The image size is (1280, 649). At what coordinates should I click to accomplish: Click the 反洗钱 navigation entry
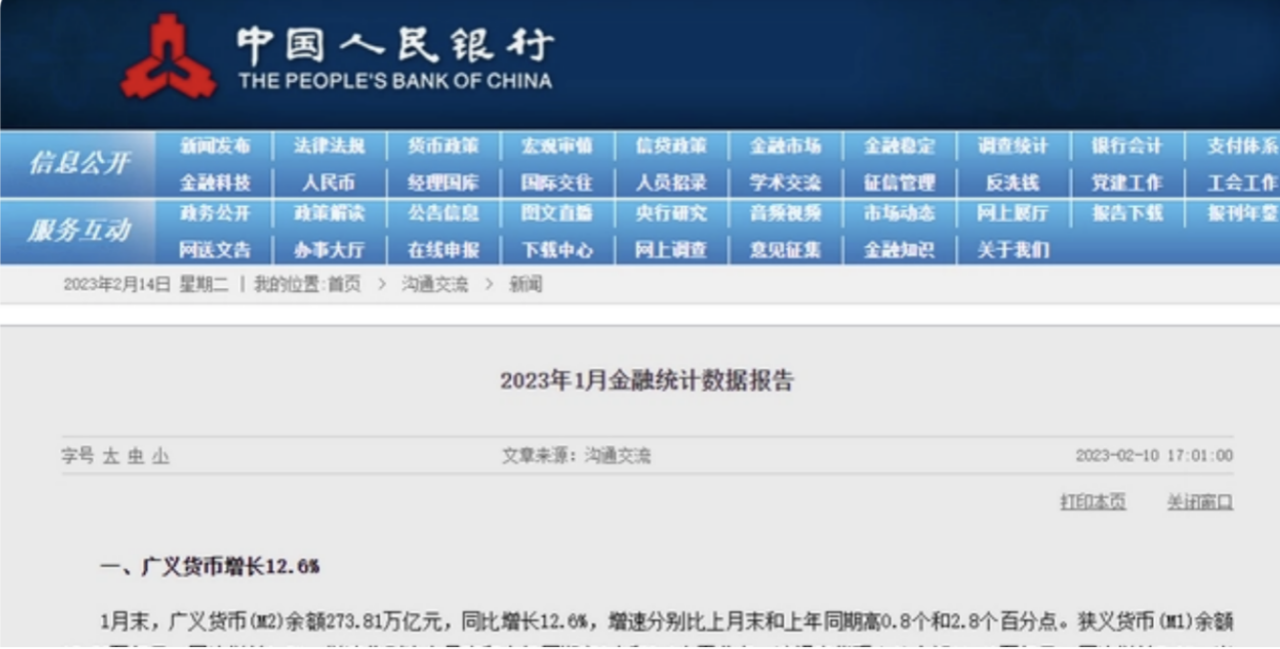[1010, 182]
